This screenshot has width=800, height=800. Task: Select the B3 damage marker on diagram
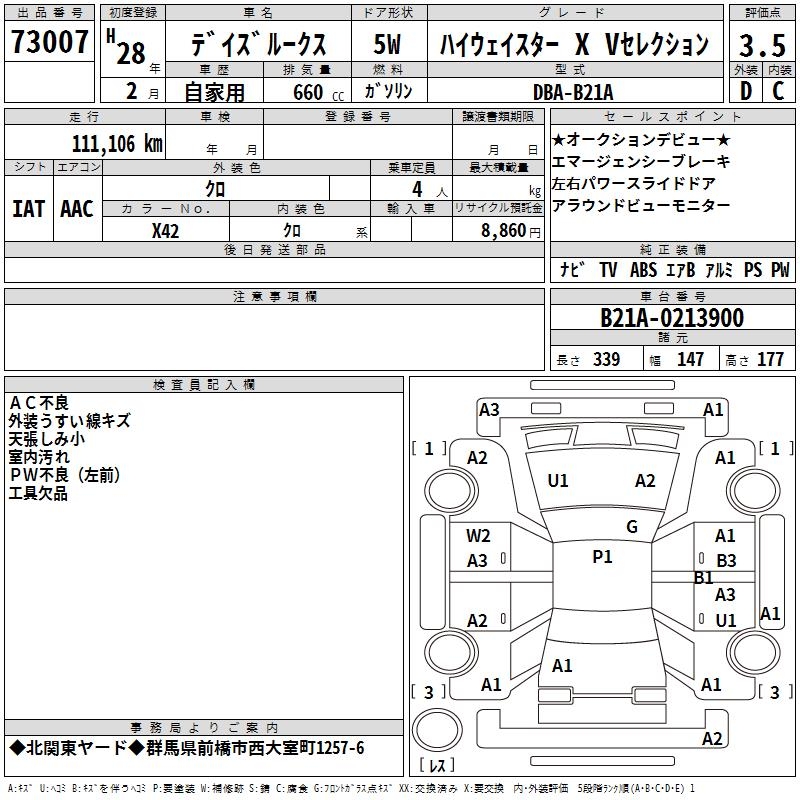pyautogui.click(x=726, y=561)
